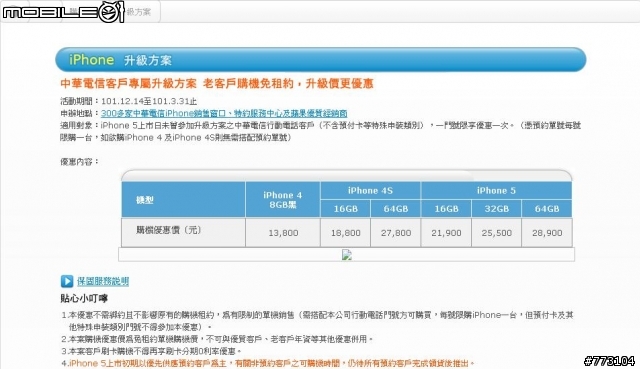Screen dimensions: 640x369
Task: Click the 18,800 price cell
Action: [x=345, y=233]
